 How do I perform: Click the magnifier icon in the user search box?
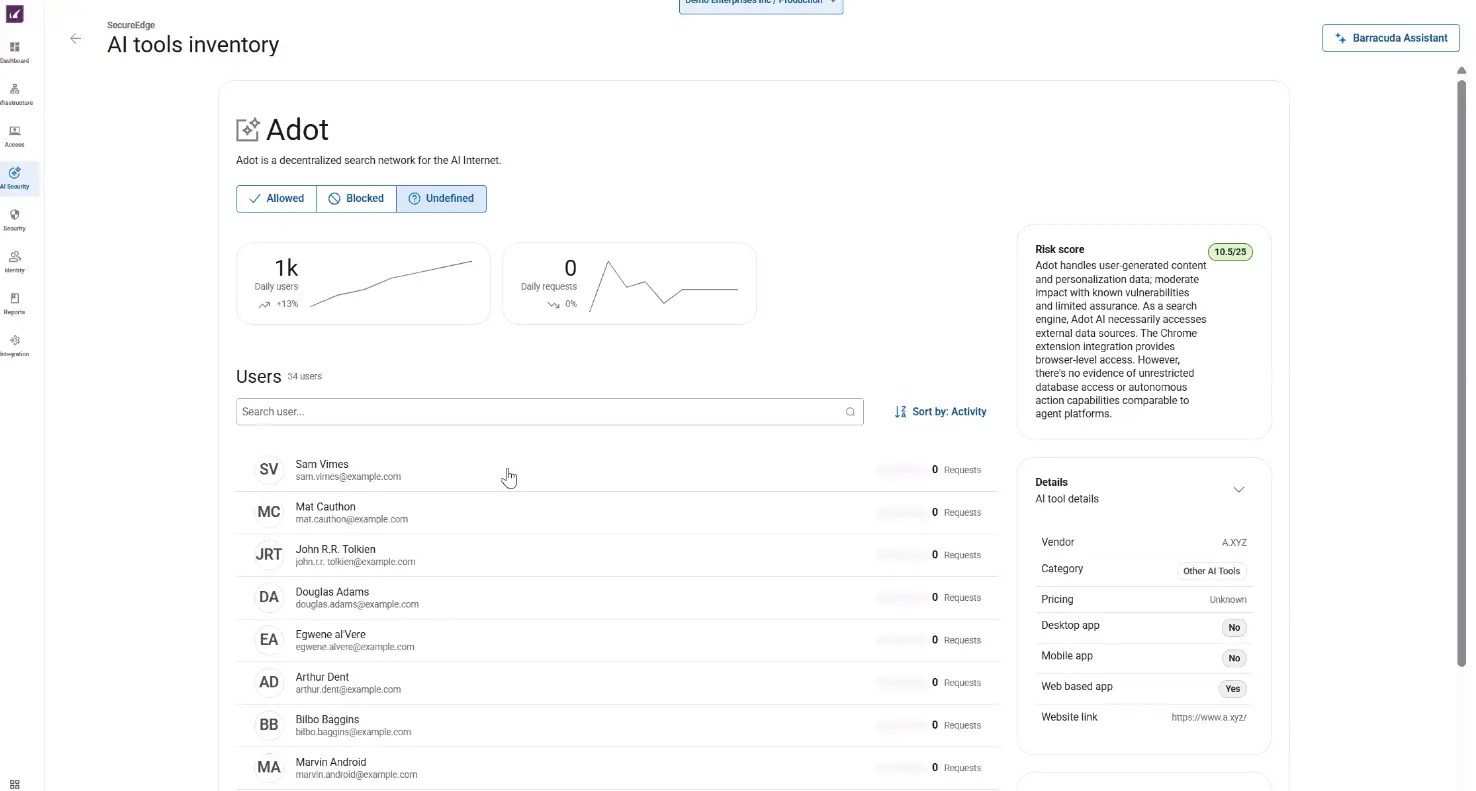click(850, 412)
